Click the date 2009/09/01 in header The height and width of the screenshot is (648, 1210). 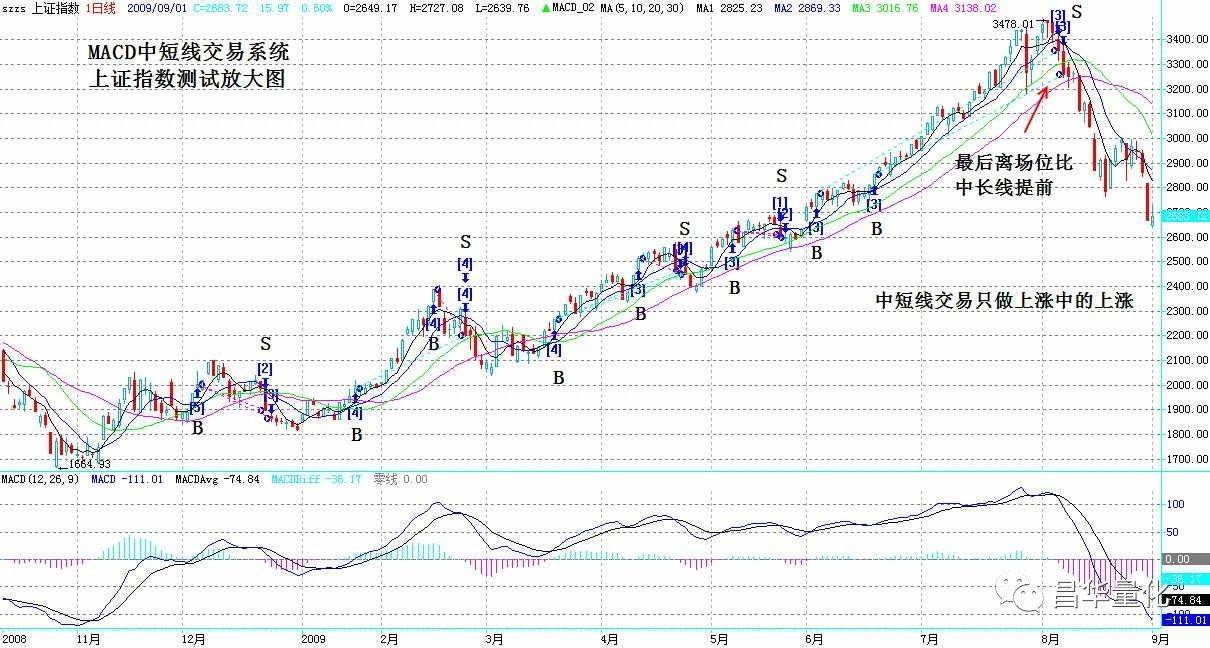[155, 7]
